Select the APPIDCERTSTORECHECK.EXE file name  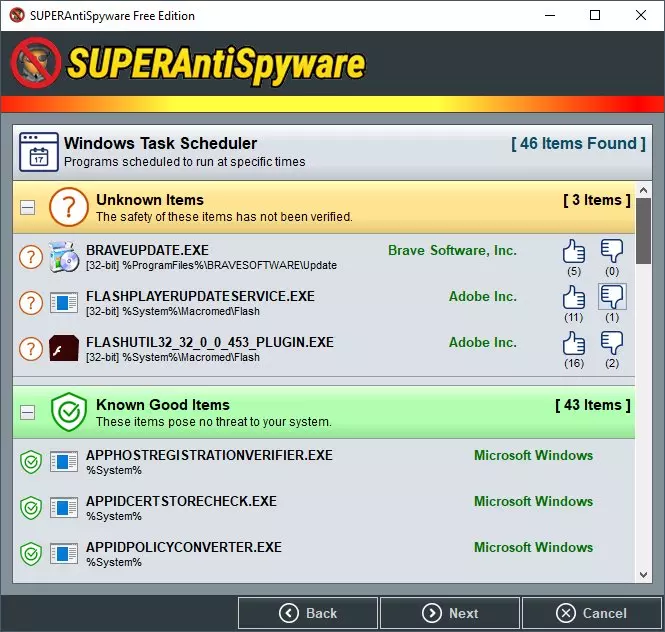(x=181, y=501)
